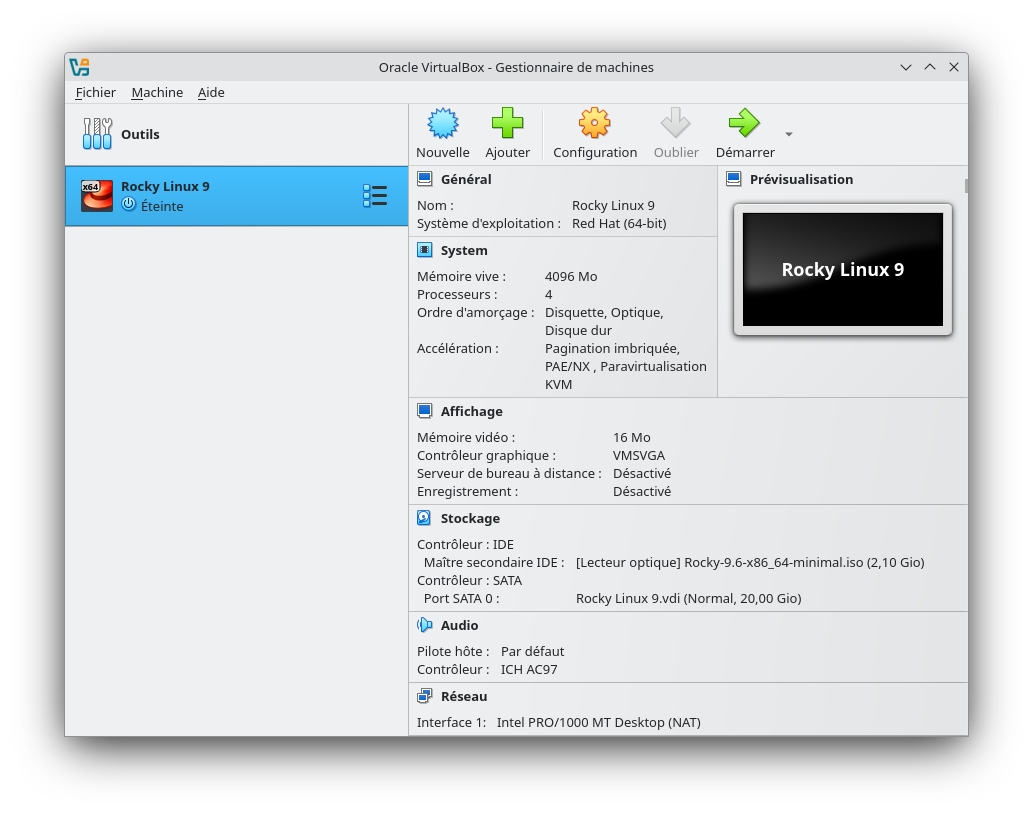Click the Rocky Linux 9 preview thumbnail
The image size is (1033, 813).
[841, 269]
